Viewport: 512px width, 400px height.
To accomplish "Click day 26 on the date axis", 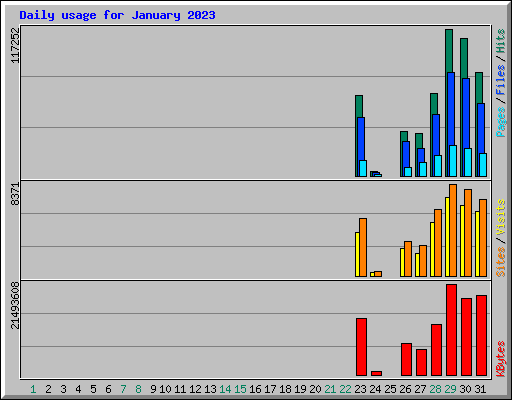I will click(405, 389).
